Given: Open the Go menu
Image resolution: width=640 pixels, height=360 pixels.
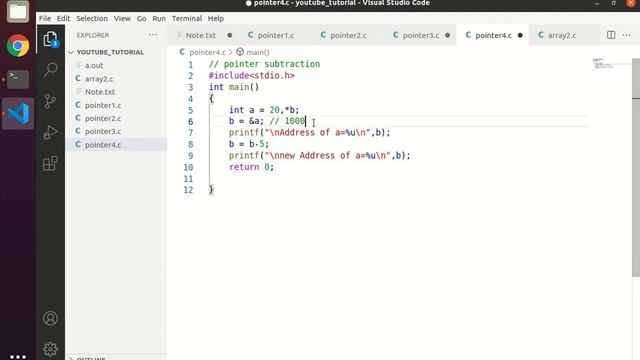Looking at the screenshot, I should click(x=142, y=18).
